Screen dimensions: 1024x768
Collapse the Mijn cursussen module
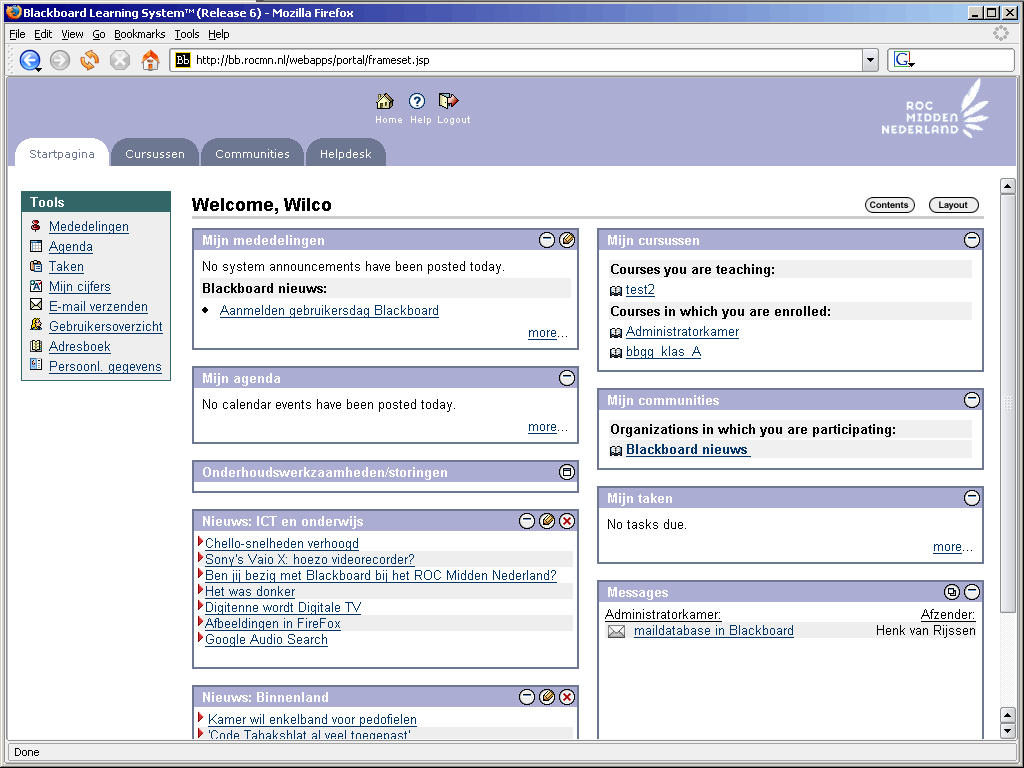972,240
